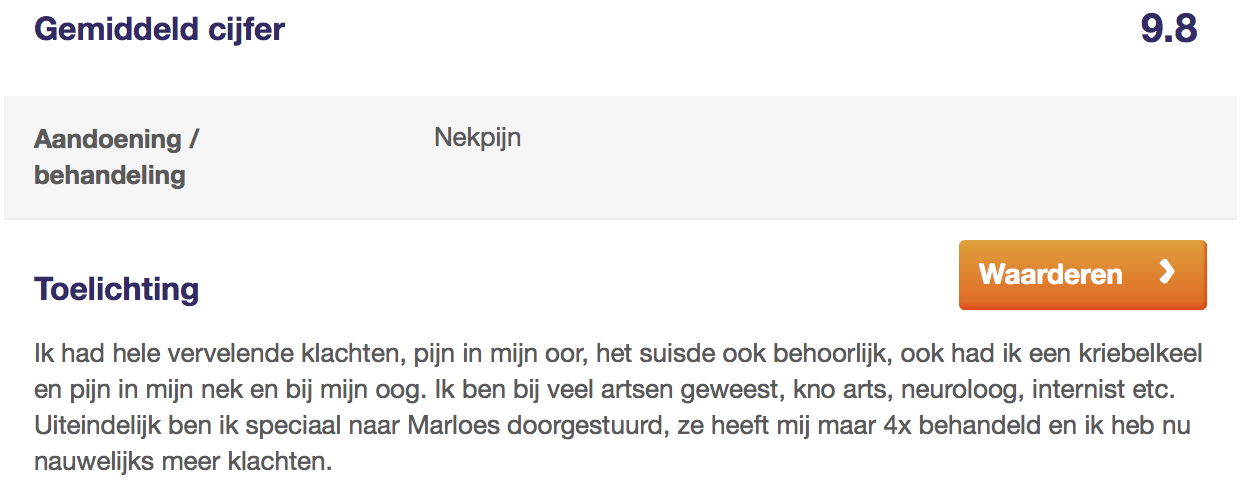Select the Nekpijn condition value
This screenshot has width=1254, height=484.
point(478,137)
